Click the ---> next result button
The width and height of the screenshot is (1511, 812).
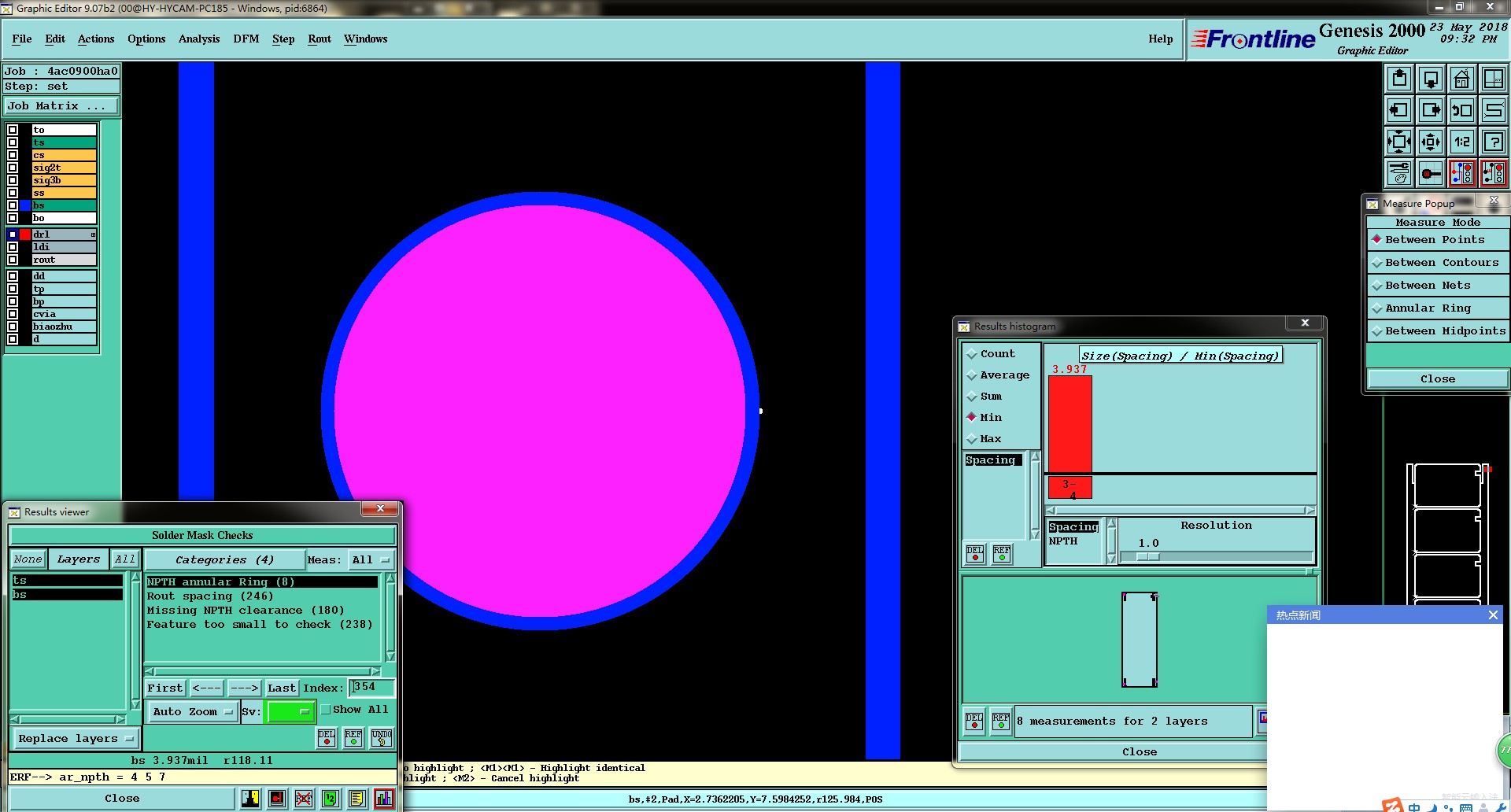coord(244,688)
